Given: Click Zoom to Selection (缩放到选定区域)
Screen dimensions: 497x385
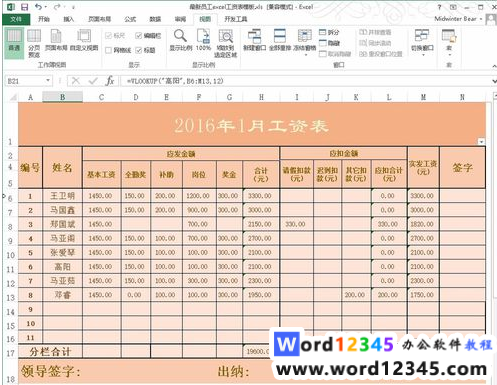Looking at the screenshot, I should (226, 43).
